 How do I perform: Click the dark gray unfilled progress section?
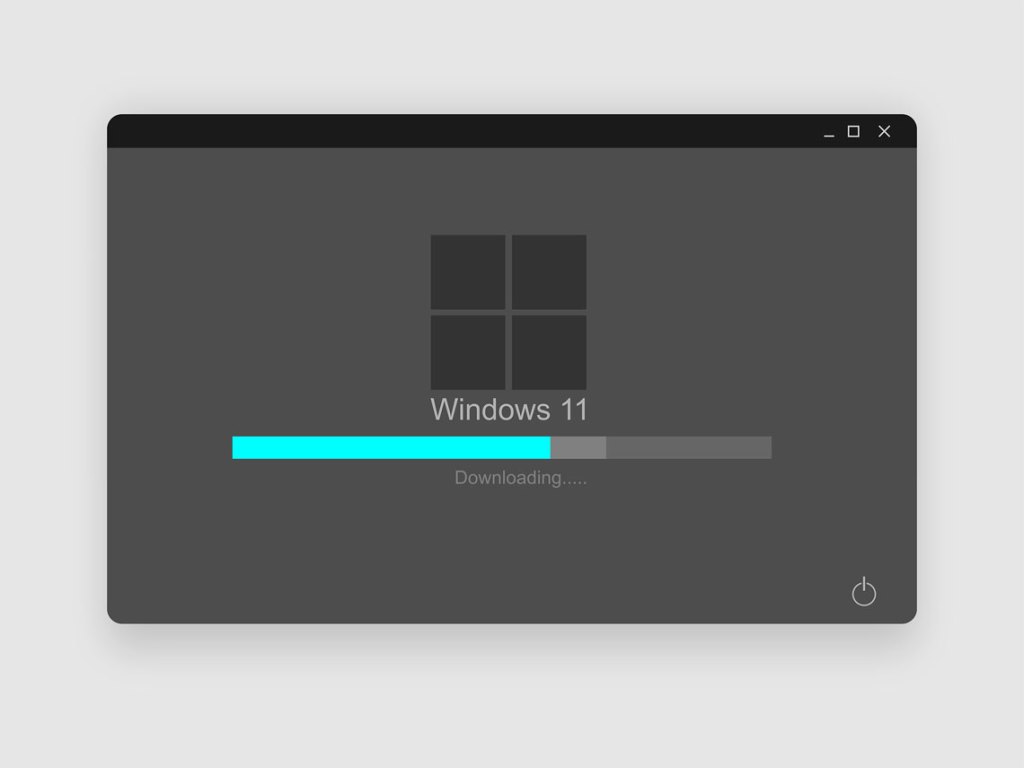click(688, 447)
